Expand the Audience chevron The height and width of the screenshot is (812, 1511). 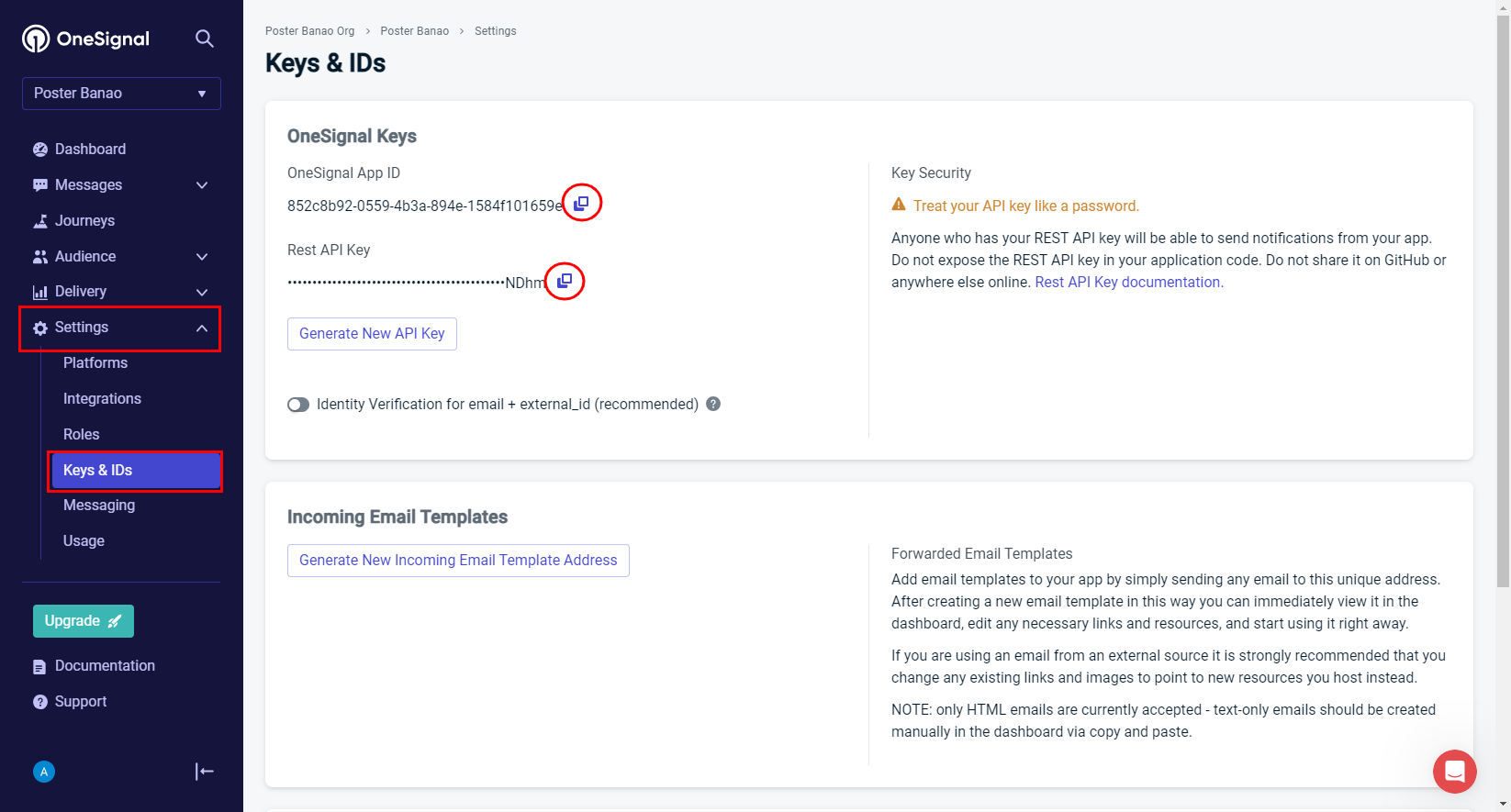[202, 257]
